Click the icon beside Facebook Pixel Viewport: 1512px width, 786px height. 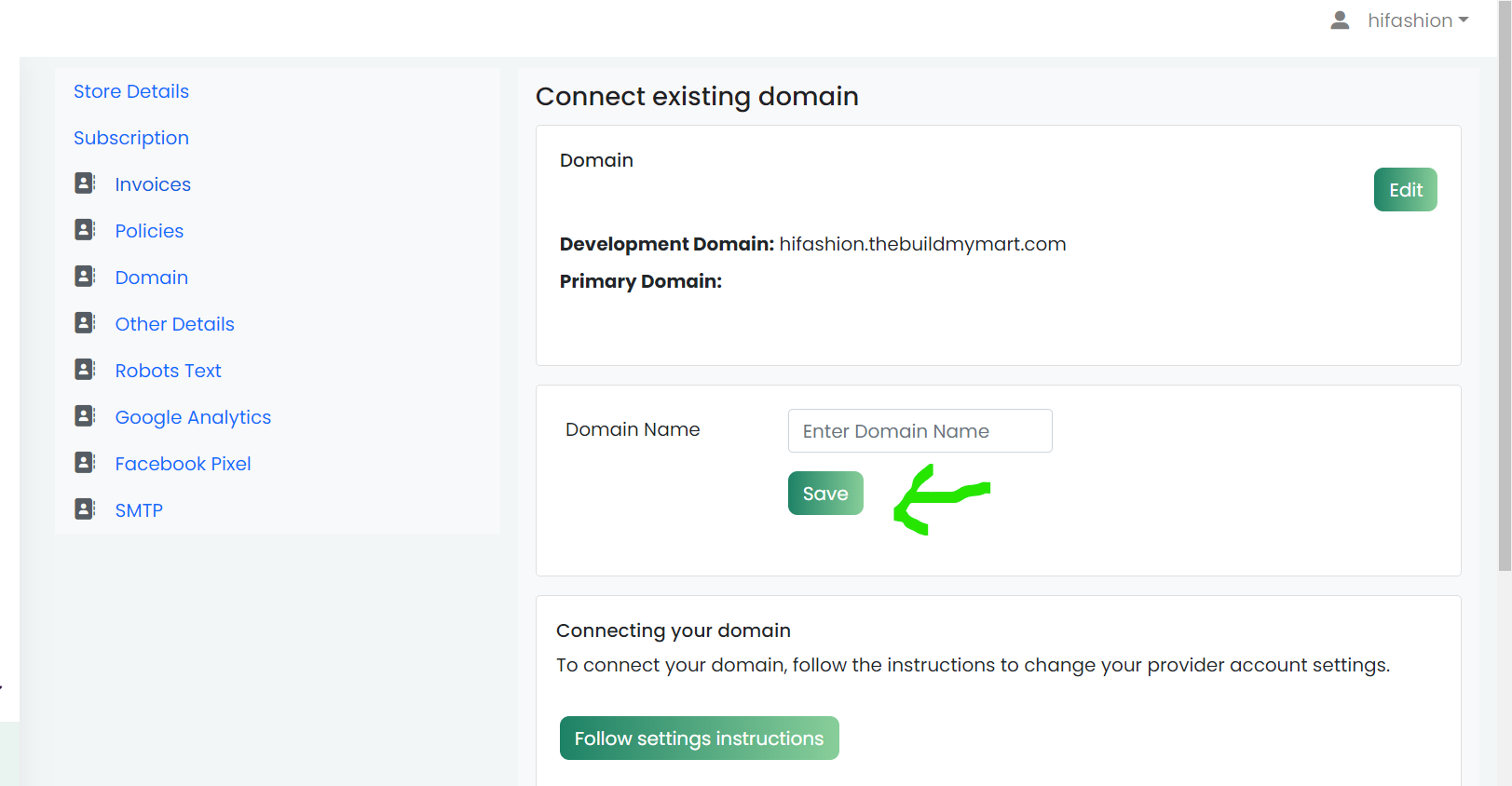[85, 462]
